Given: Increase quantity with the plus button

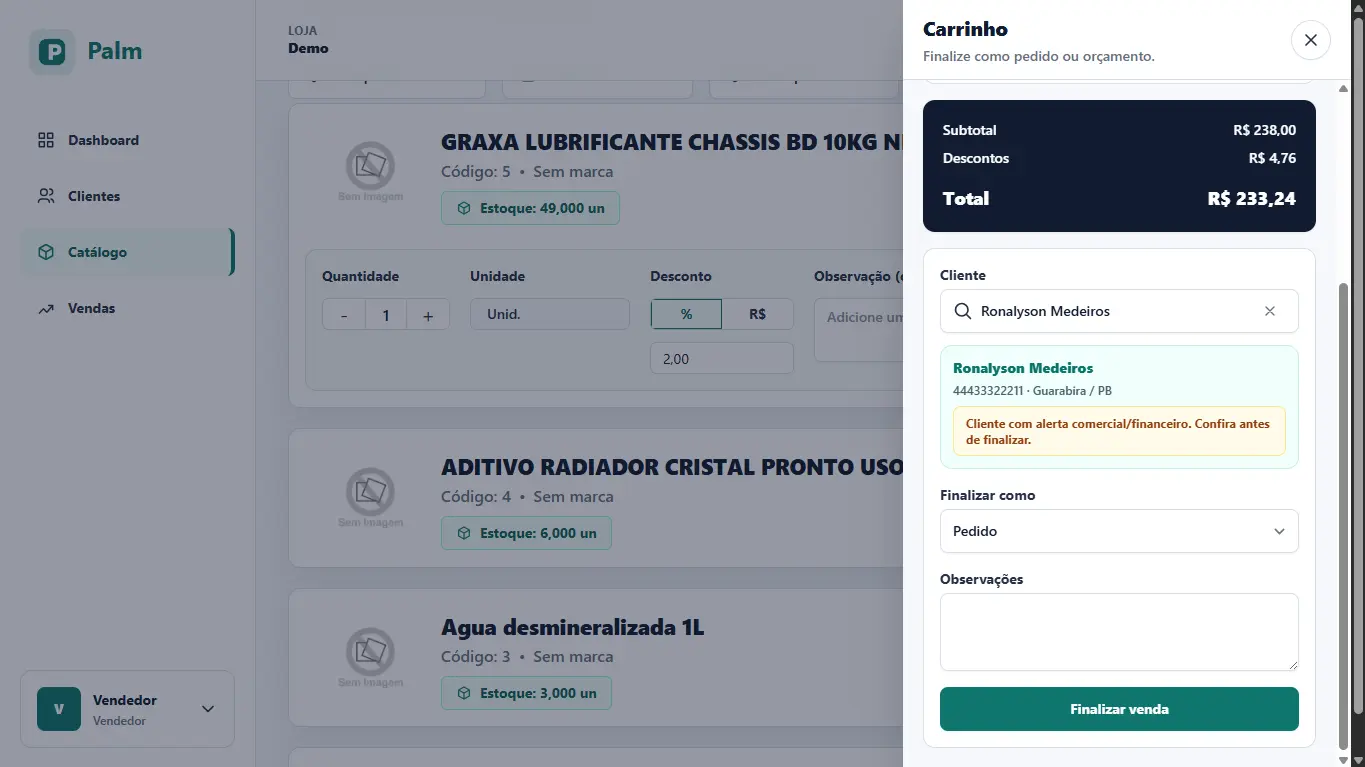Looking at the screenshot, I should point(428,315).
